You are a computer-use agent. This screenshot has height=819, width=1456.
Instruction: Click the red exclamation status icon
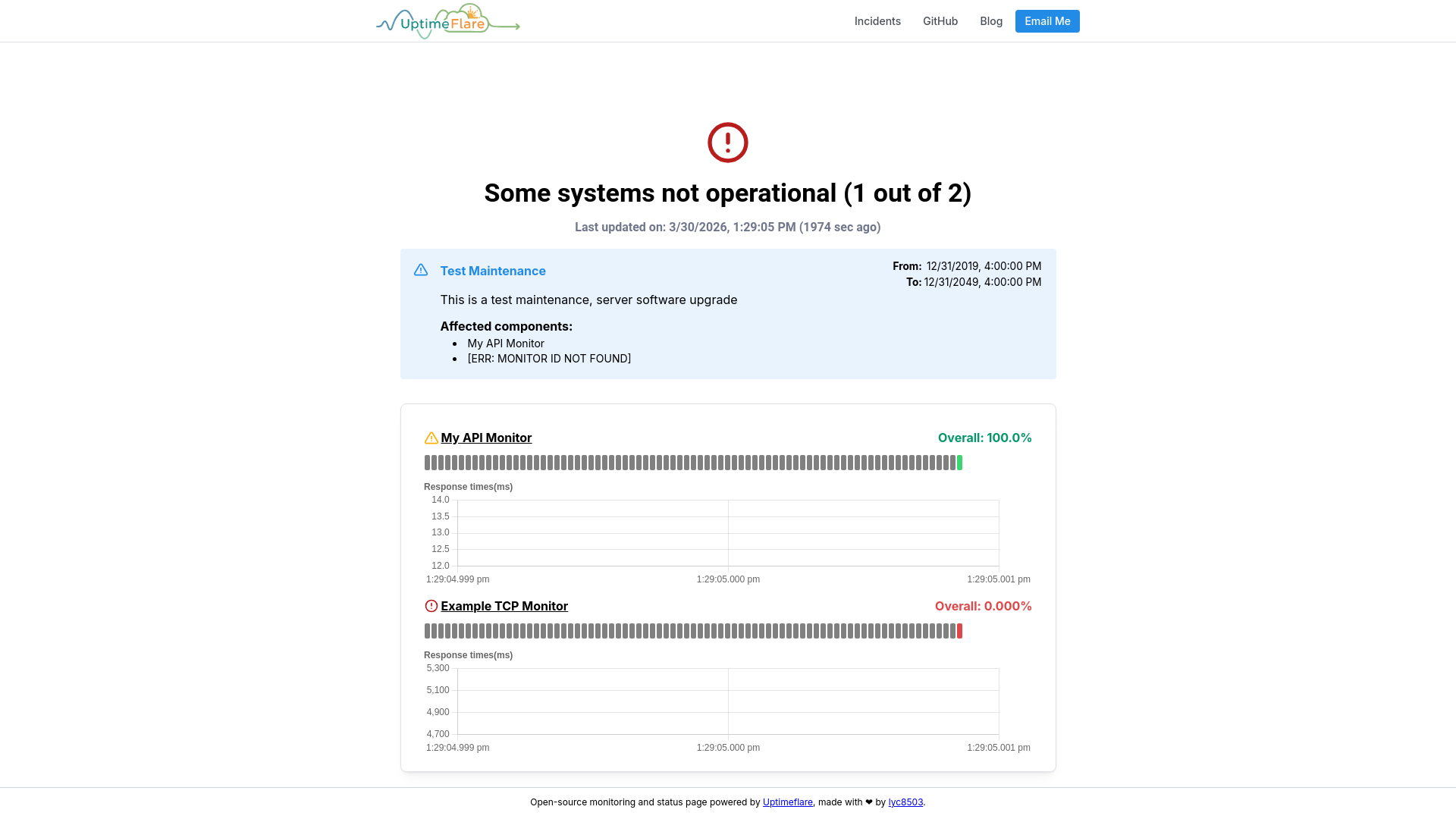[728, 143]
